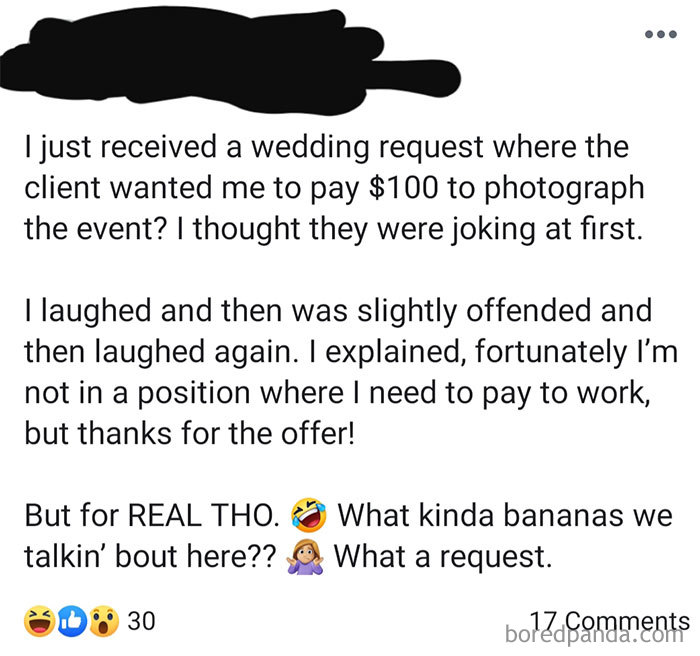Open the list of 30 reactions
Image resolution: width=700 pixels, height=656 pixels.
(x=142, y=620)
